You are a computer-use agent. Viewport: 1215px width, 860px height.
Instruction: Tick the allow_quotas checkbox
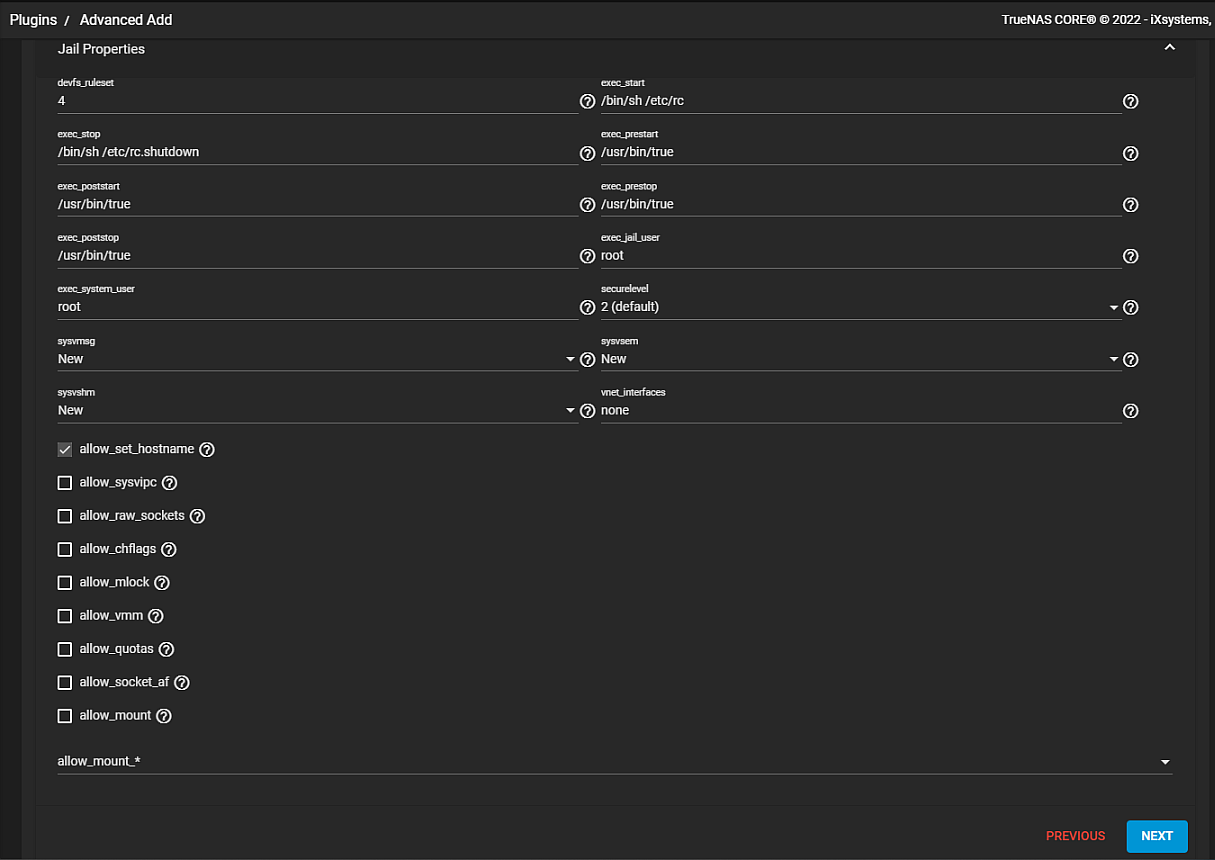[65, 649]
